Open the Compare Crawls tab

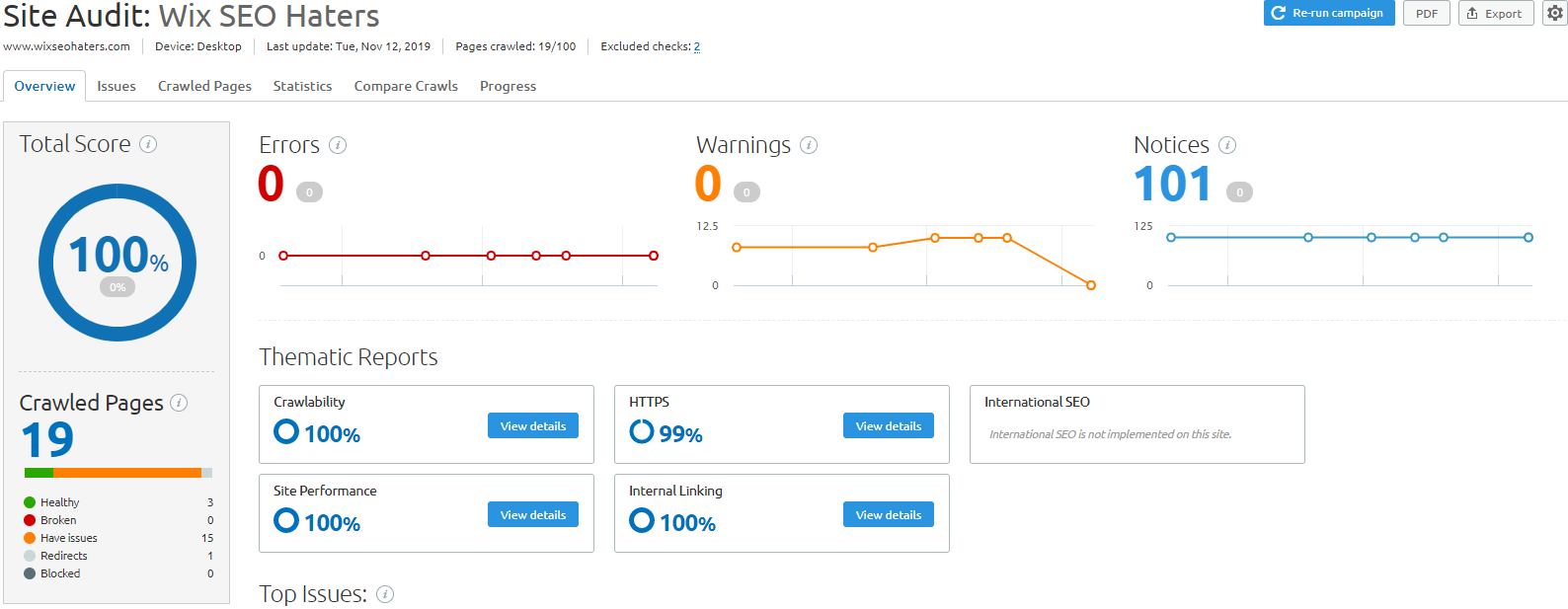tap(406, 86)
